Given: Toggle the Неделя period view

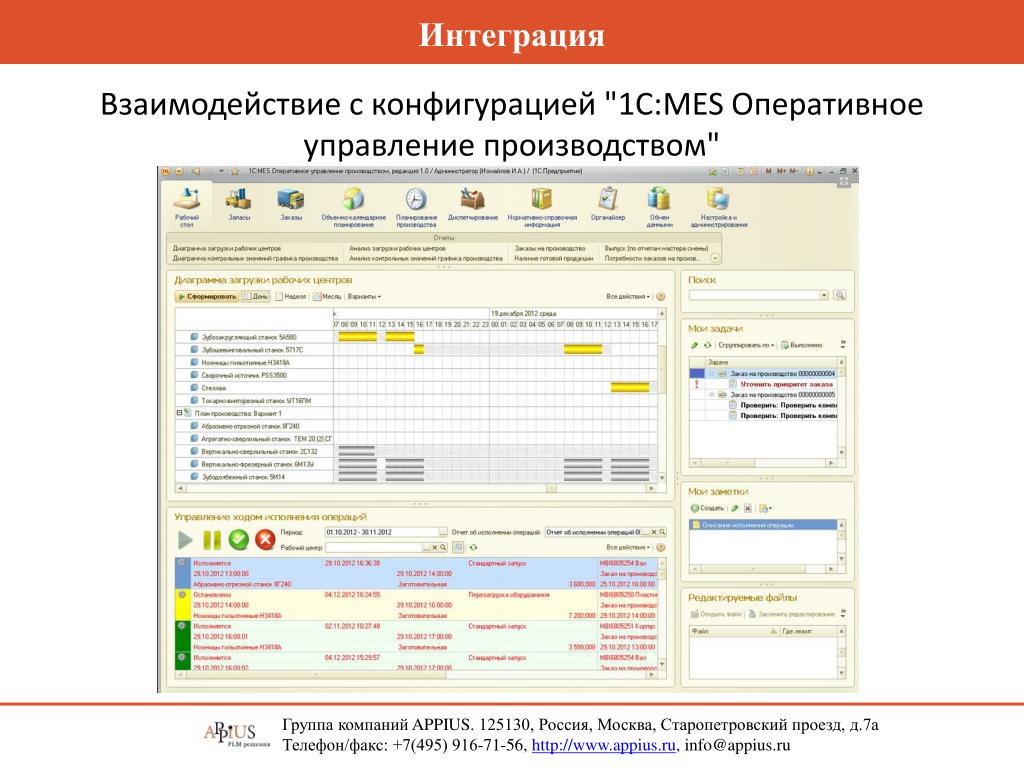Looking at the screenshot, I should (x=291, y=296).
